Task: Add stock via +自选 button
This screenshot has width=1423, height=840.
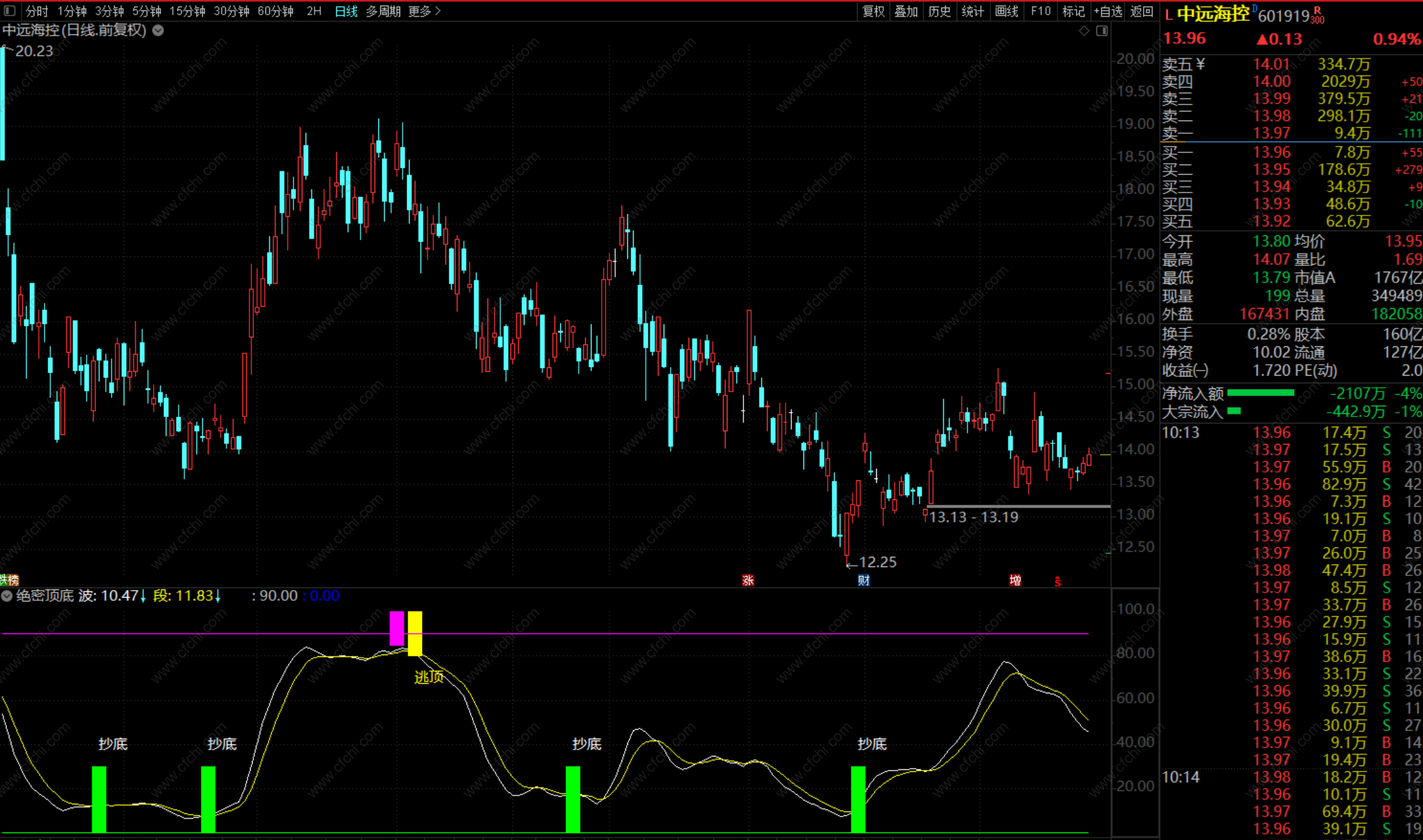Action: tap(1108, 11)
